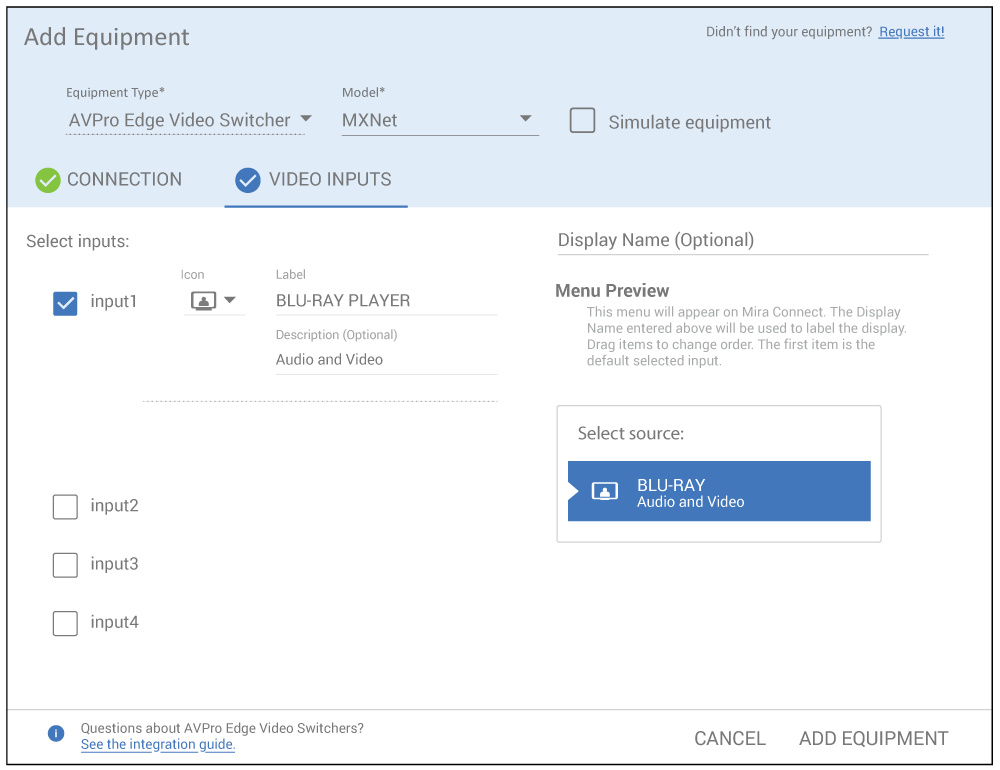Click the blue Video Inputs checkmark icon
This screenshot has width=1000, height=770.
tap(247, 180)
